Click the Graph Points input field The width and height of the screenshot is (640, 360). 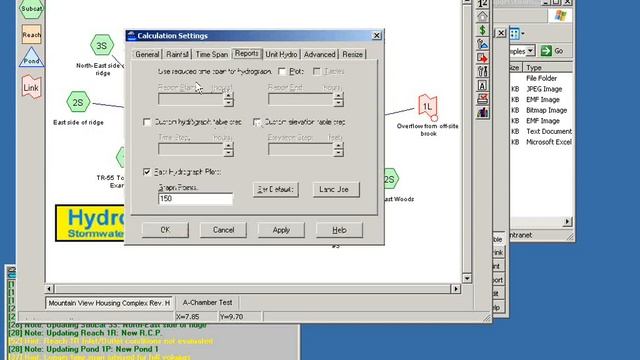click(x=196, y=199)
